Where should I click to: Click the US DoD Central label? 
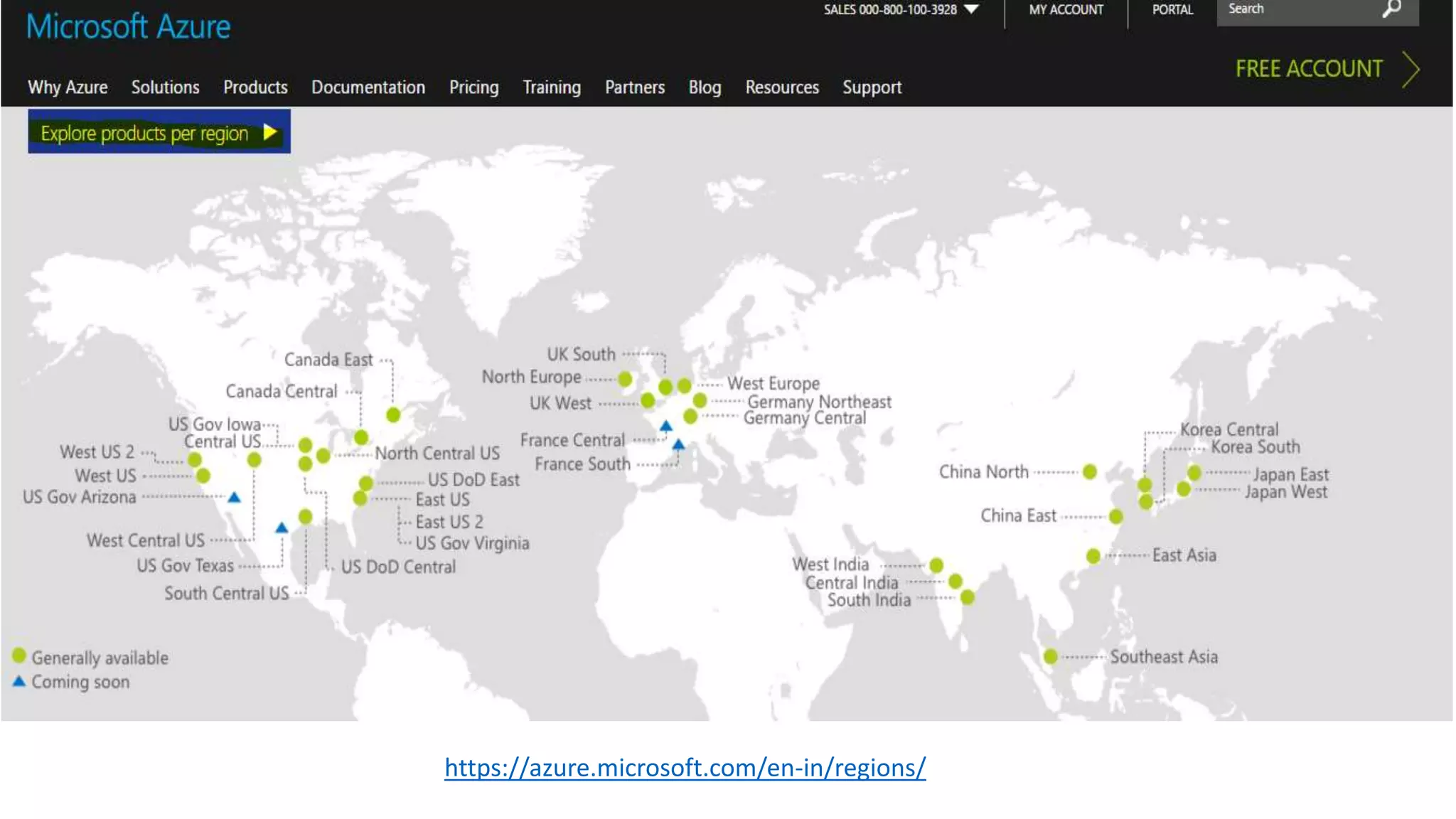pyautogui.click(x=398, y=567)
